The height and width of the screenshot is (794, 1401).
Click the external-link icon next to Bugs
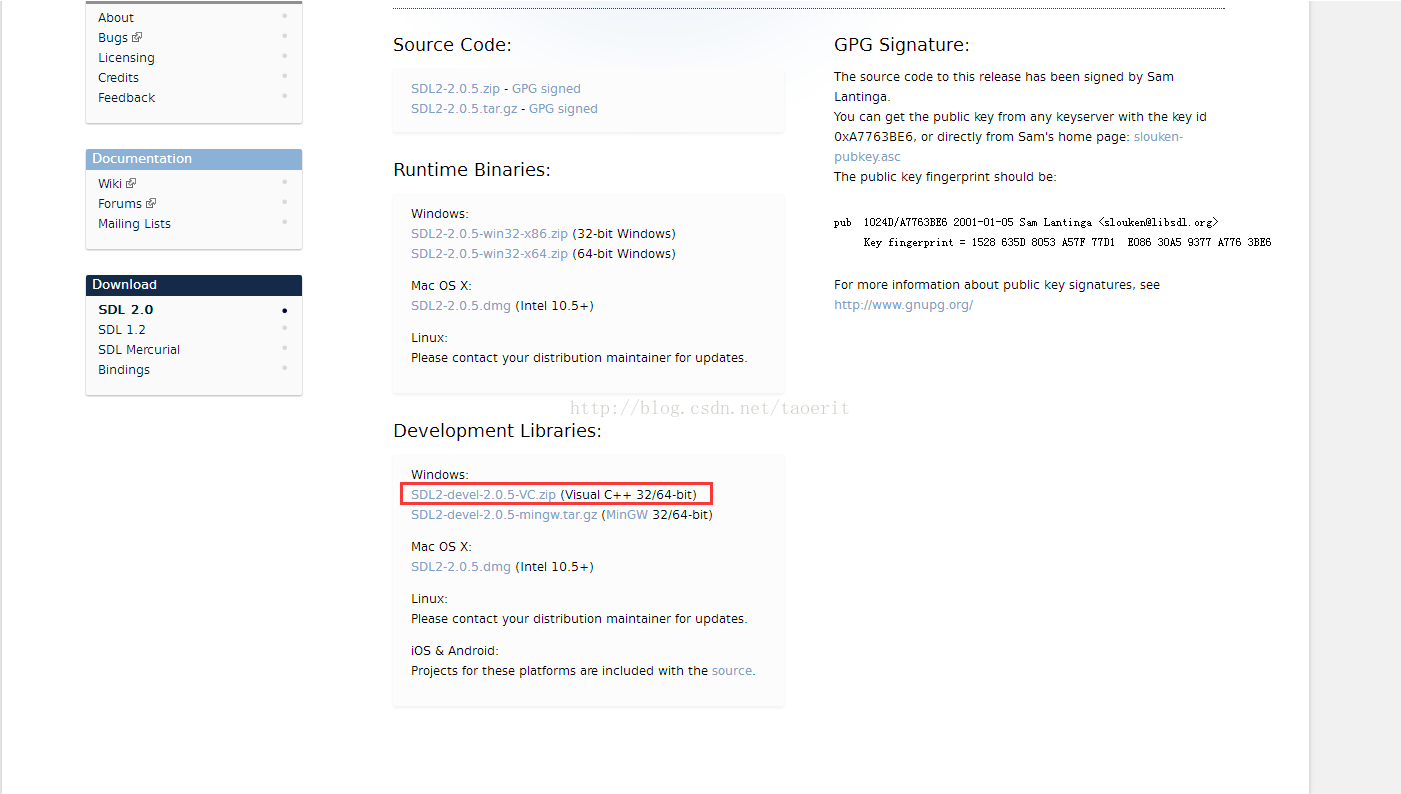(137, 37)
